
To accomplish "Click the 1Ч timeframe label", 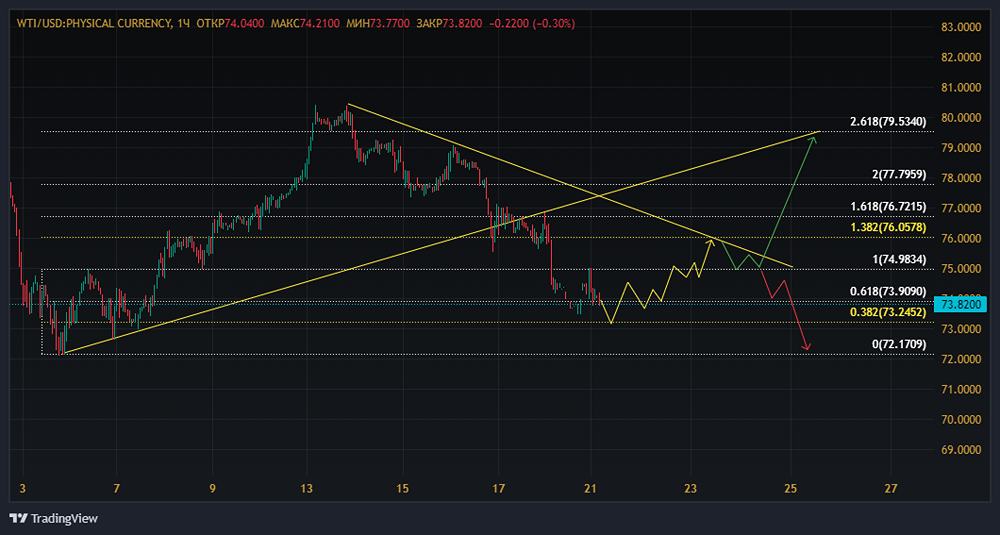I will point(184,24).
